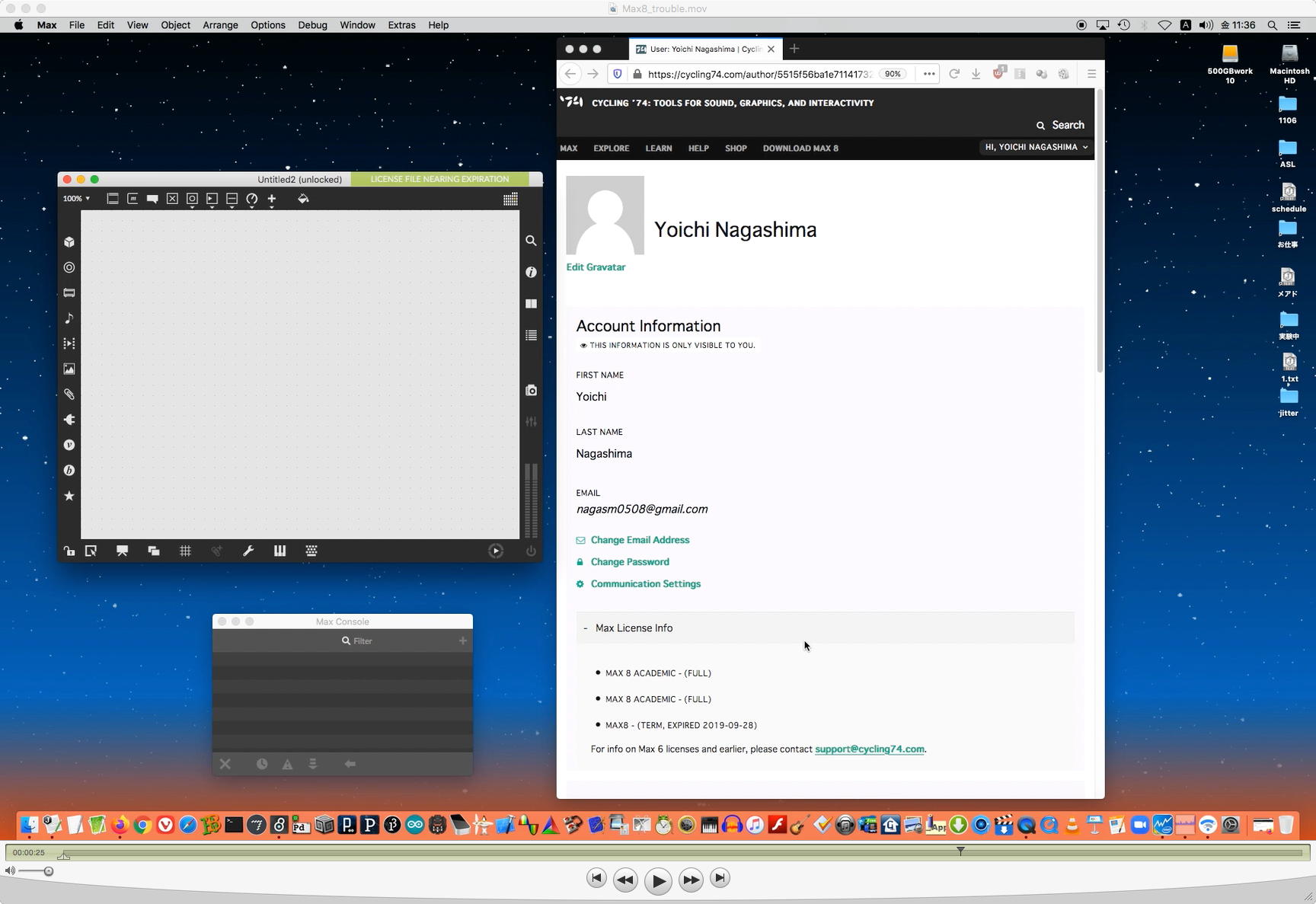Screen dimensions: 1316x904
Task: Open the keyboard Key Commands icon in Max bottom toolbar
Action: [x=311, y=551]
